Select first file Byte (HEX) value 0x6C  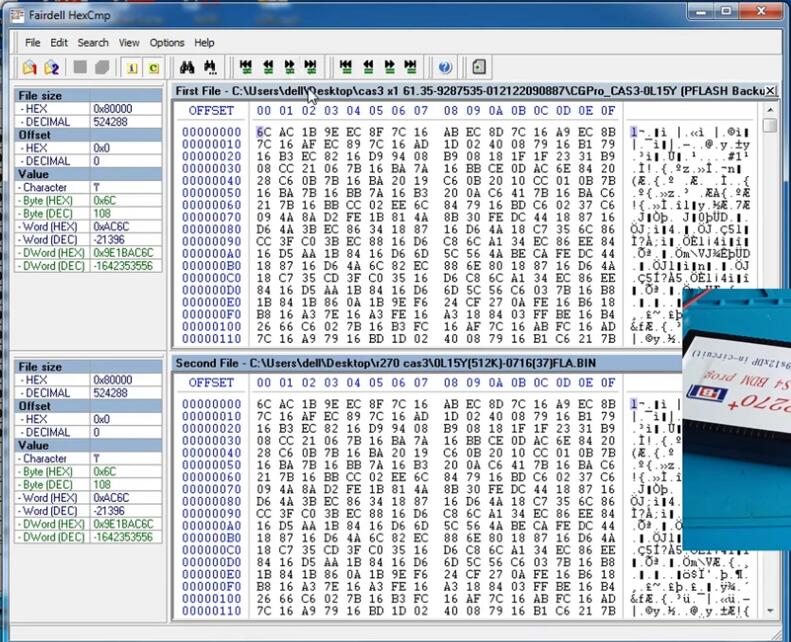[x=104, y=201]
